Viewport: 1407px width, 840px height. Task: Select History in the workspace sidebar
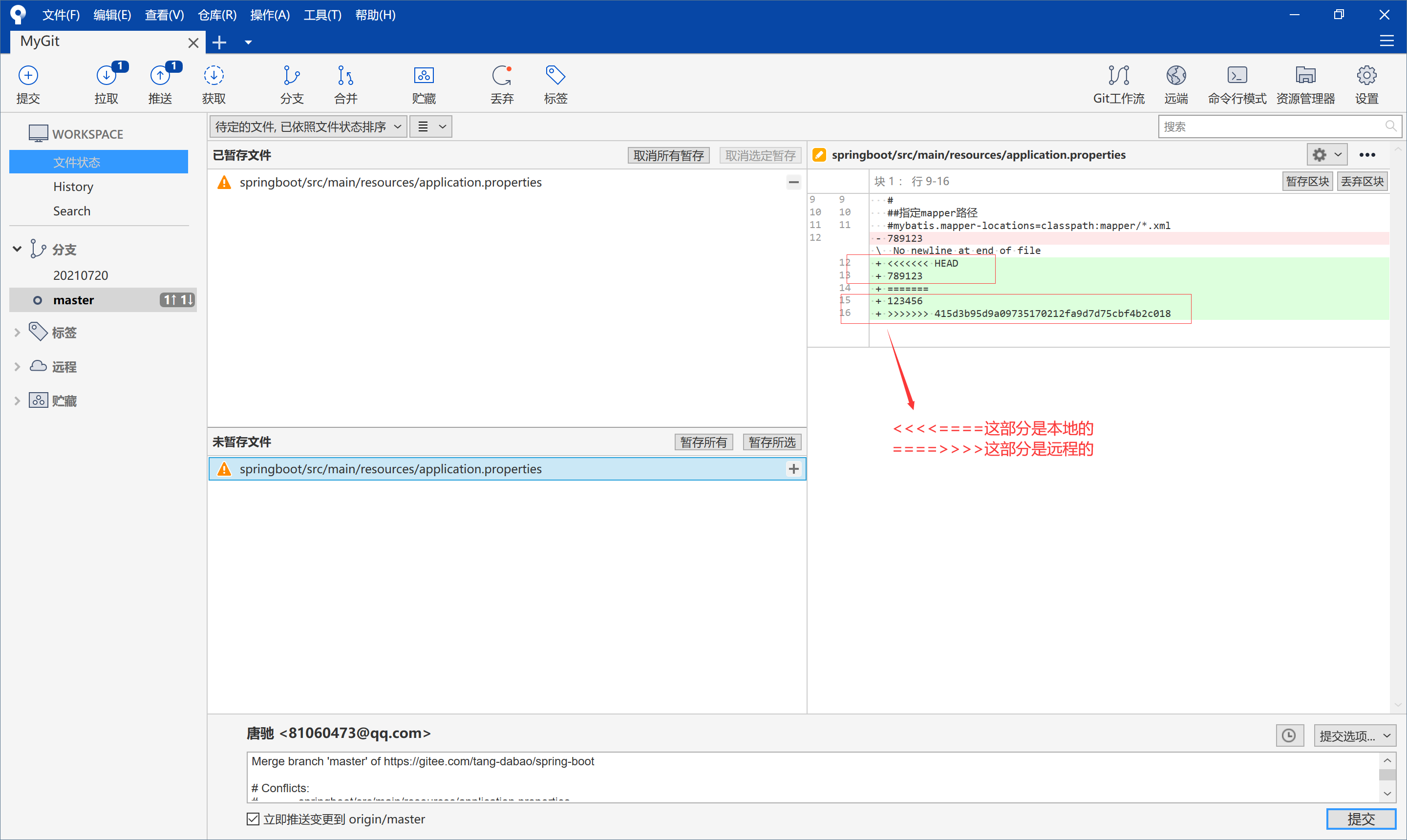[73, 187]
